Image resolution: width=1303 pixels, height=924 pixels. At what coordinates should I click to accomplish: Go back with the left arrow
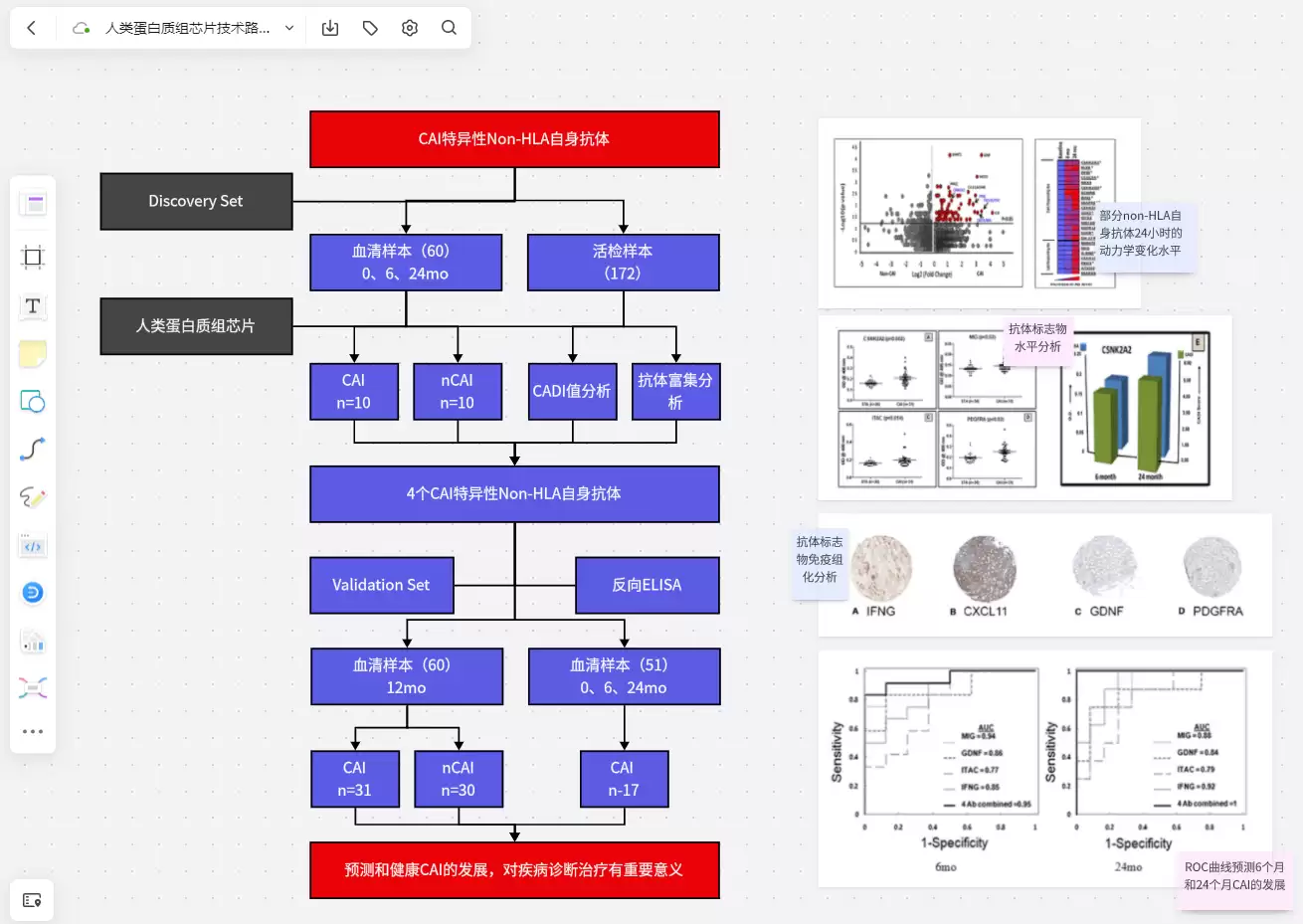point(31,28)
